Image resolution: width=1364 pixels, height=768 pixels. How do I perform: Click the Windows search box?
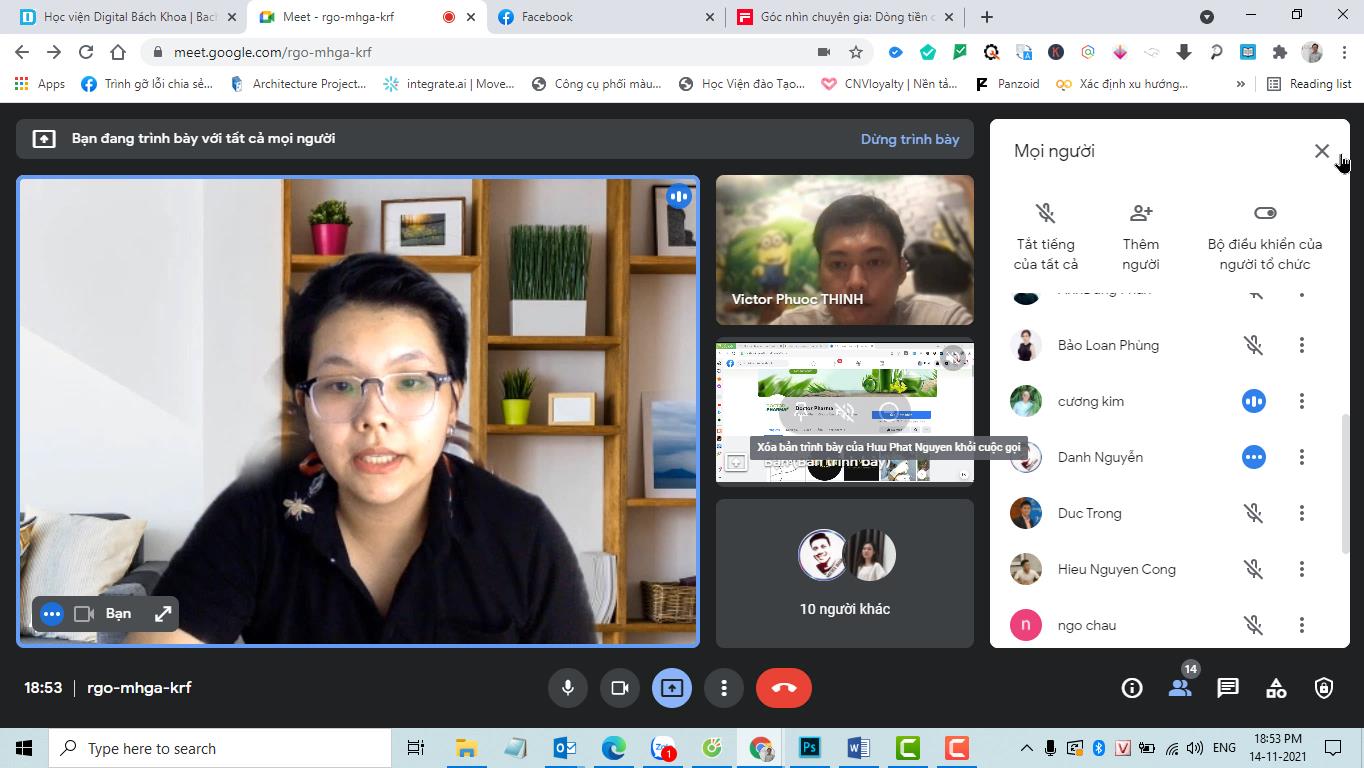click(x=220, y=749)
